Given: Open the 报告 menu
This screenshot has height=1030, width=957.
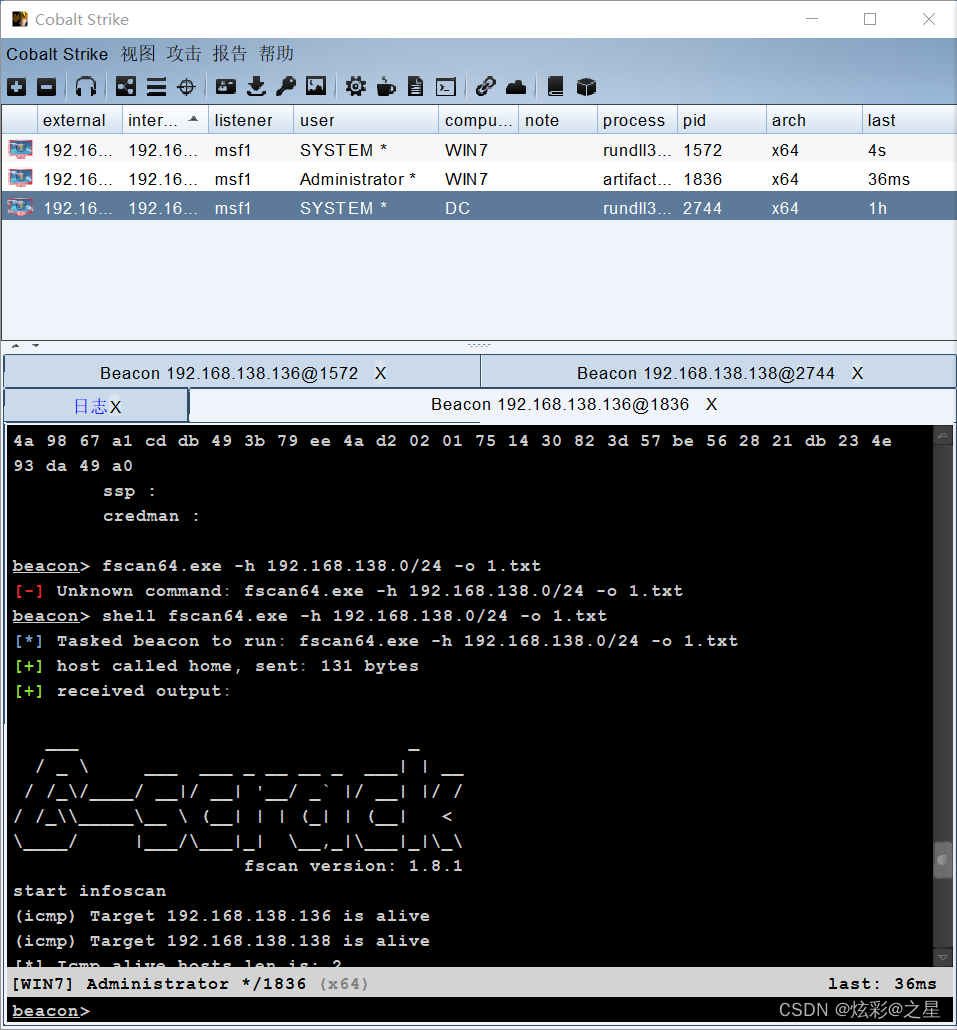Looking at the screenshot, I should pos(230,54).
